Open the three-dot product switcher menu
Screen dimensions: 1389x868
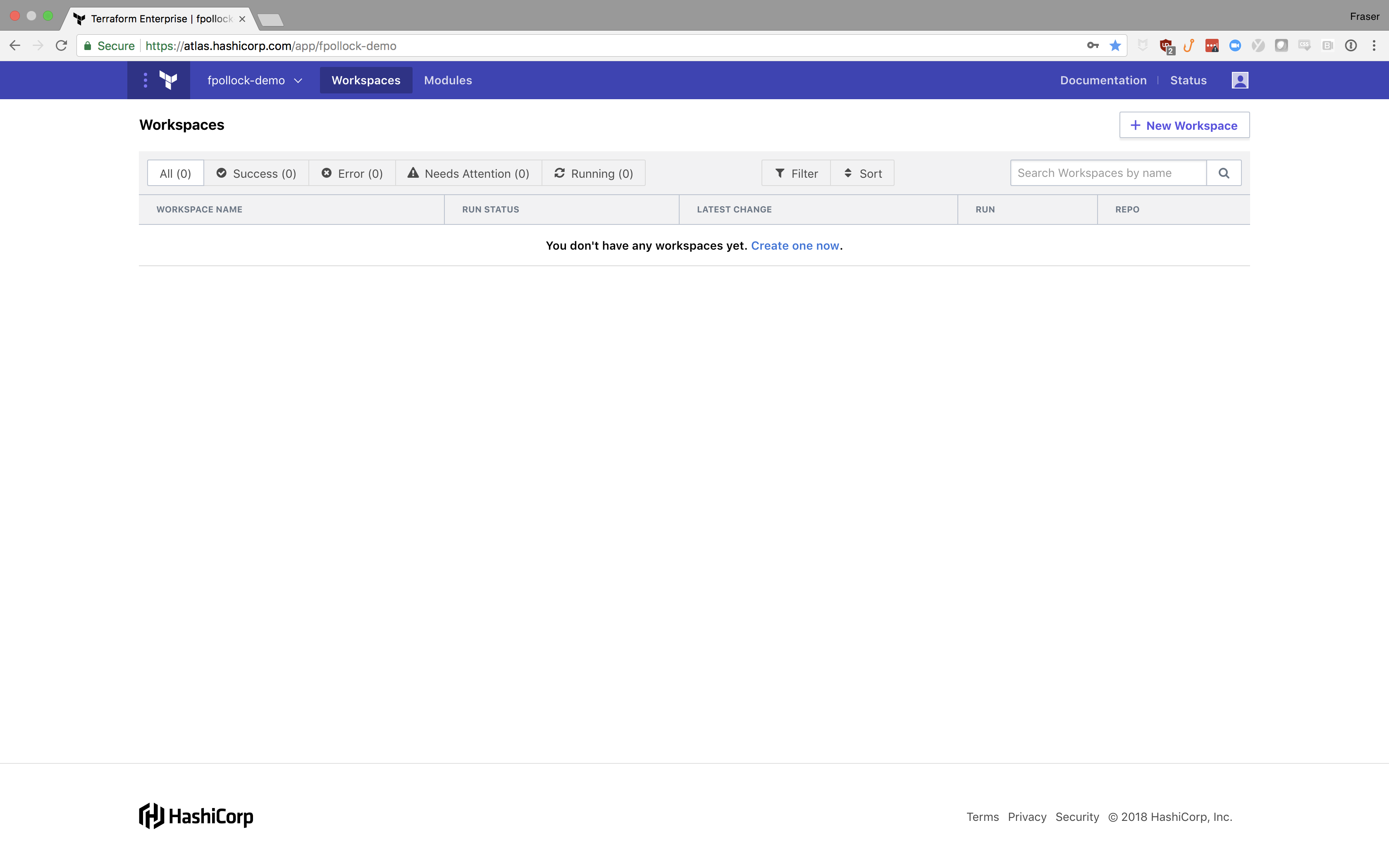tap(145, 80)
